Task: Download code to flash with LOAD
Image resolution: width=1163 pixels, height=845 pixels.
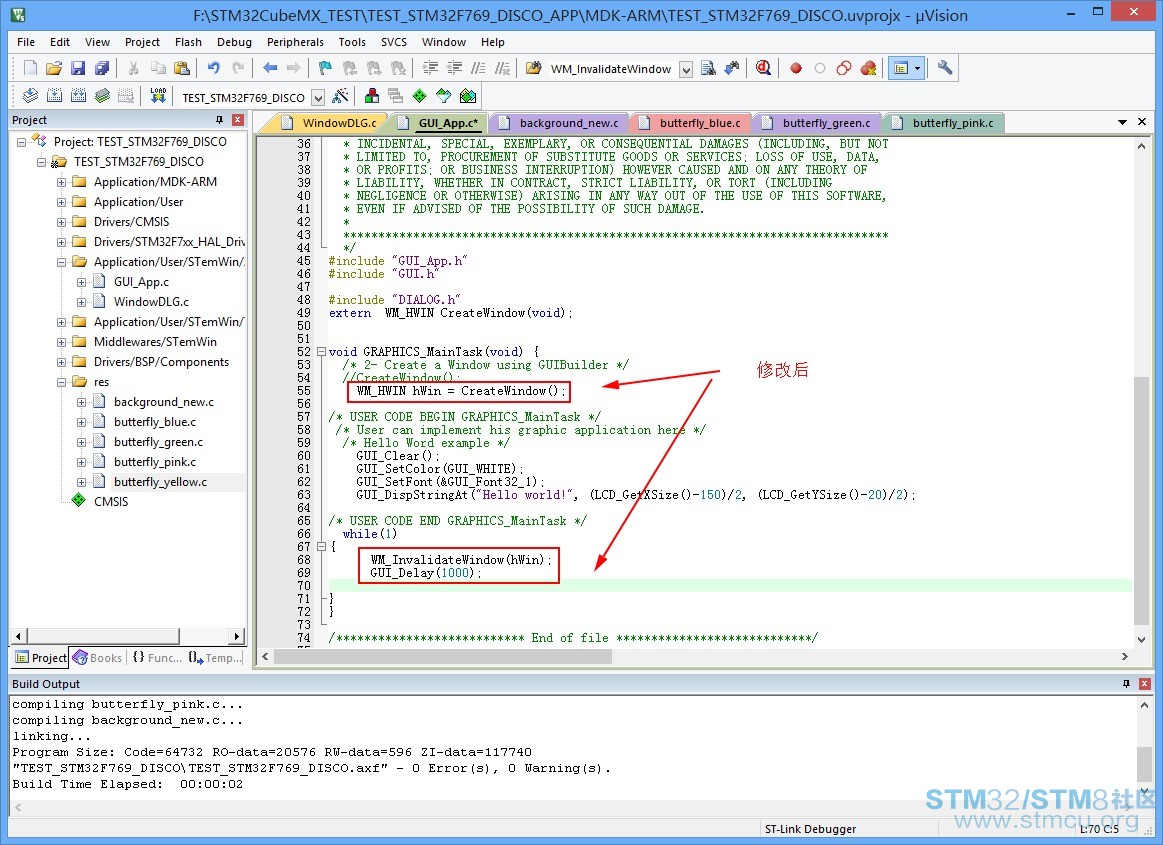Action: point(158,96)
